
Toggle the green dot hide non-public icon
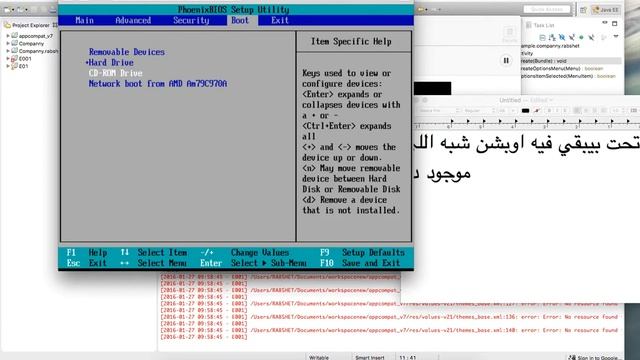581,38
